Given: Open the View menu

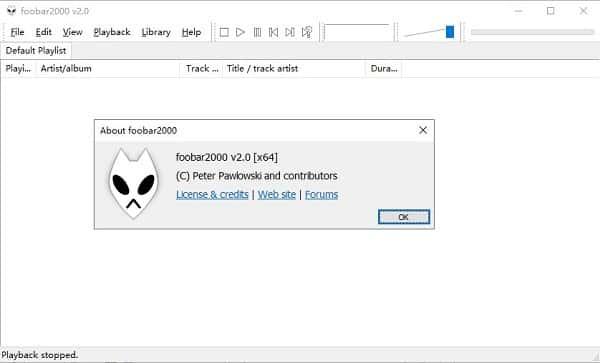Looking at the screenshot, I should click(x=72, y=32).
